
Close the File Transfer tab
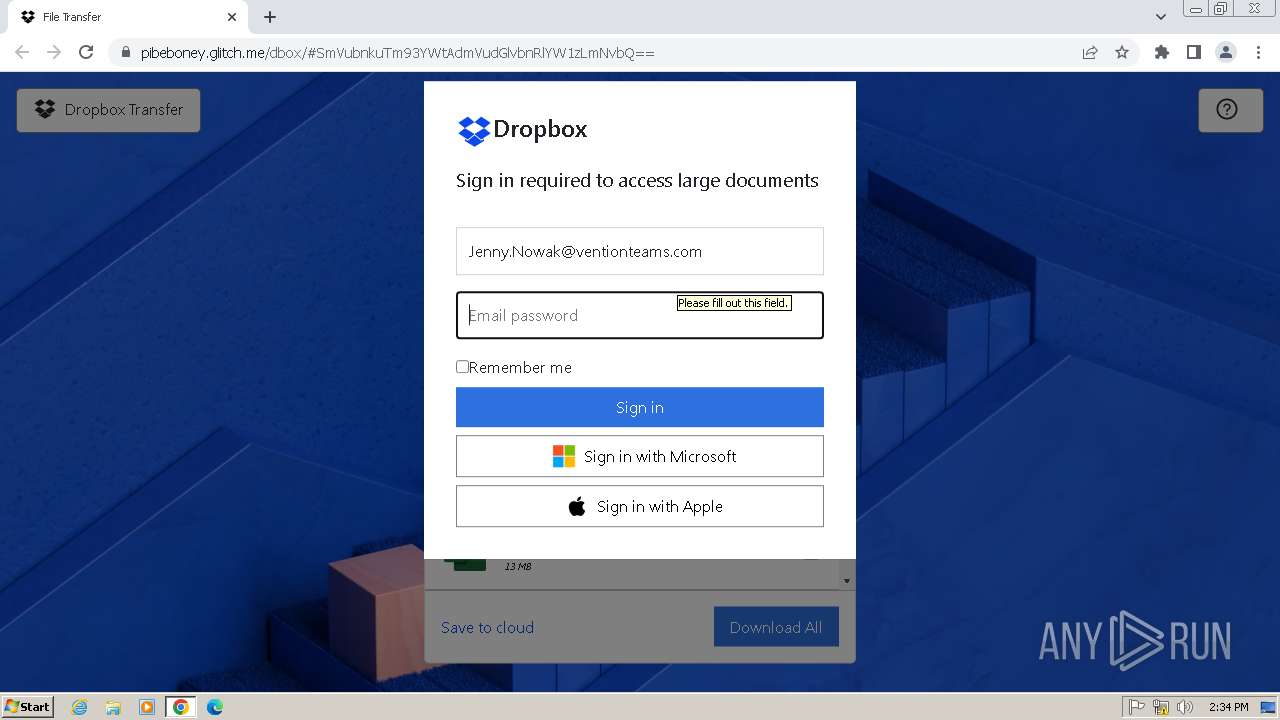232,17
